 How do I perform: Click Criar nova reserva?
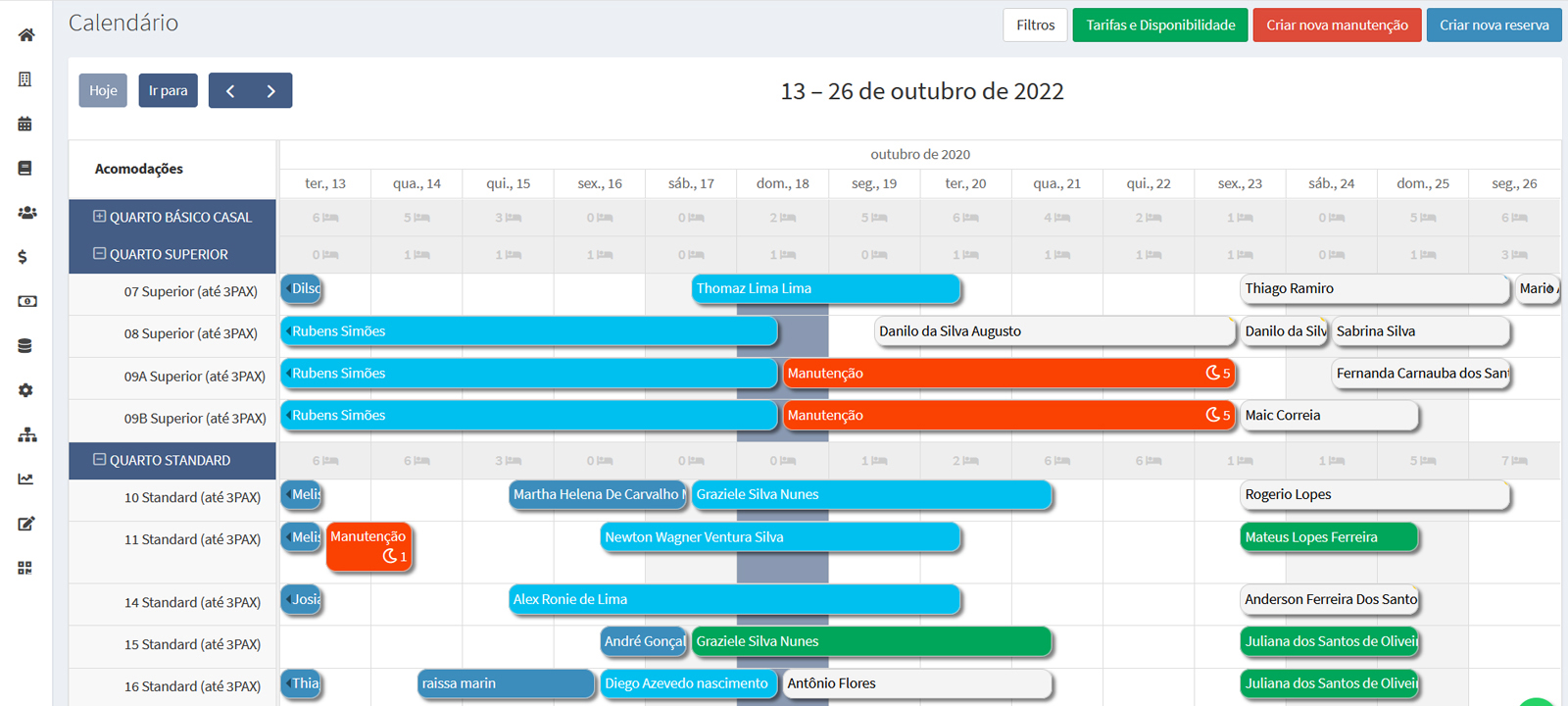pos(1494,25)
